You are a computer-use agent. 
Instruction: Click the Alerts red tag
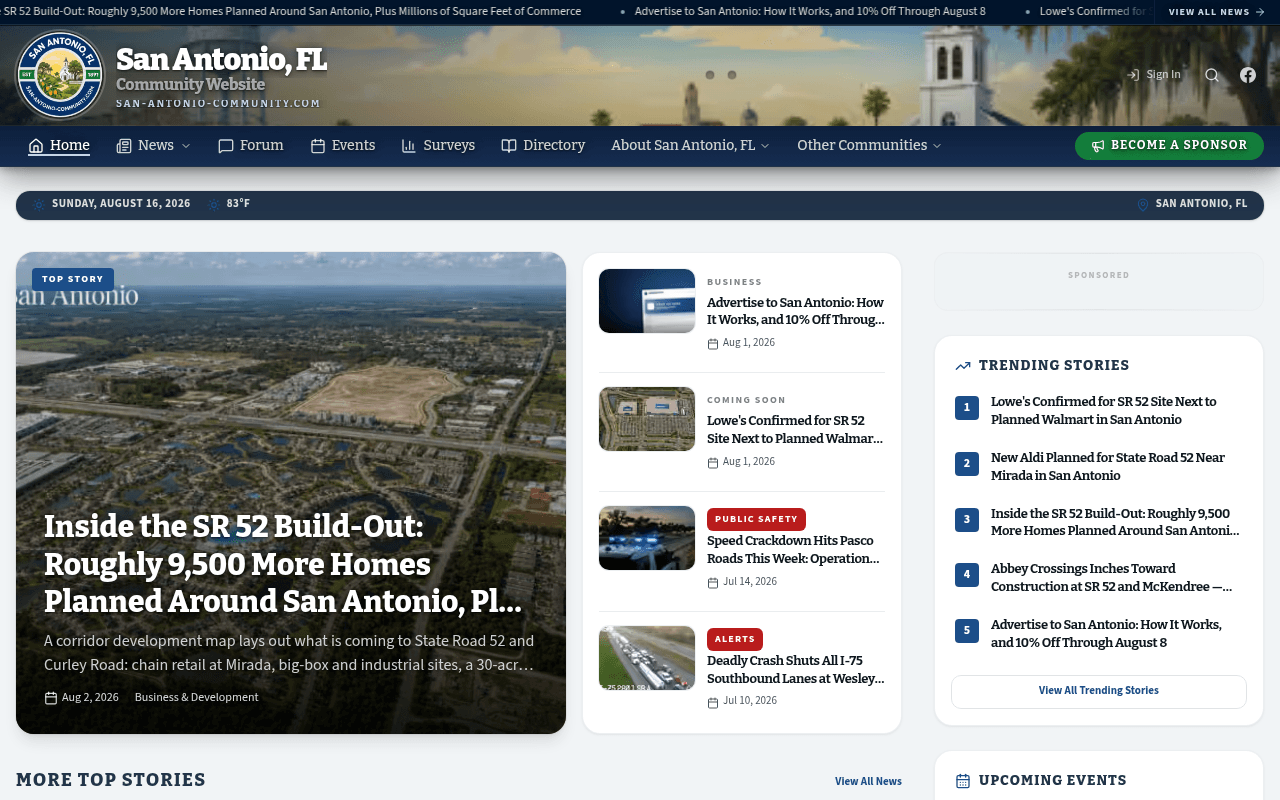point(735,639)
